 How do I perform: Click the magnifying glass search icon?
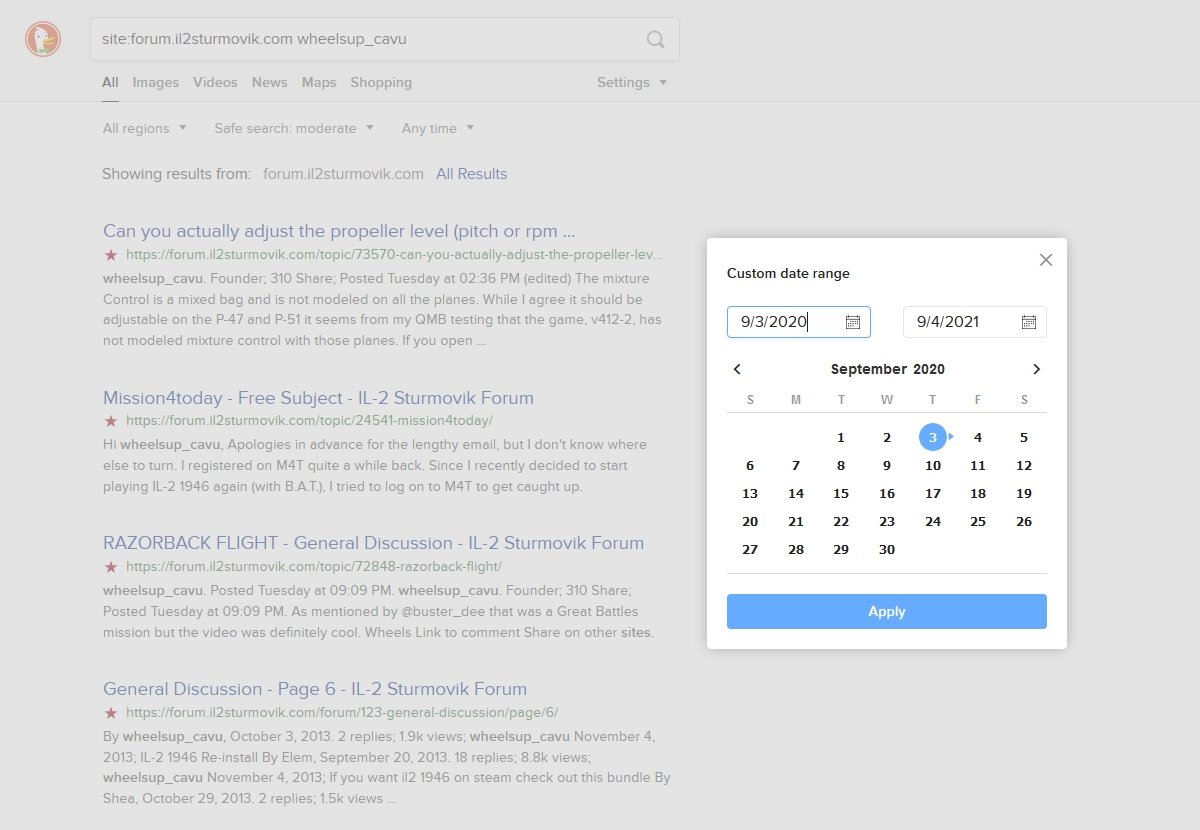(x=655, y=39)
